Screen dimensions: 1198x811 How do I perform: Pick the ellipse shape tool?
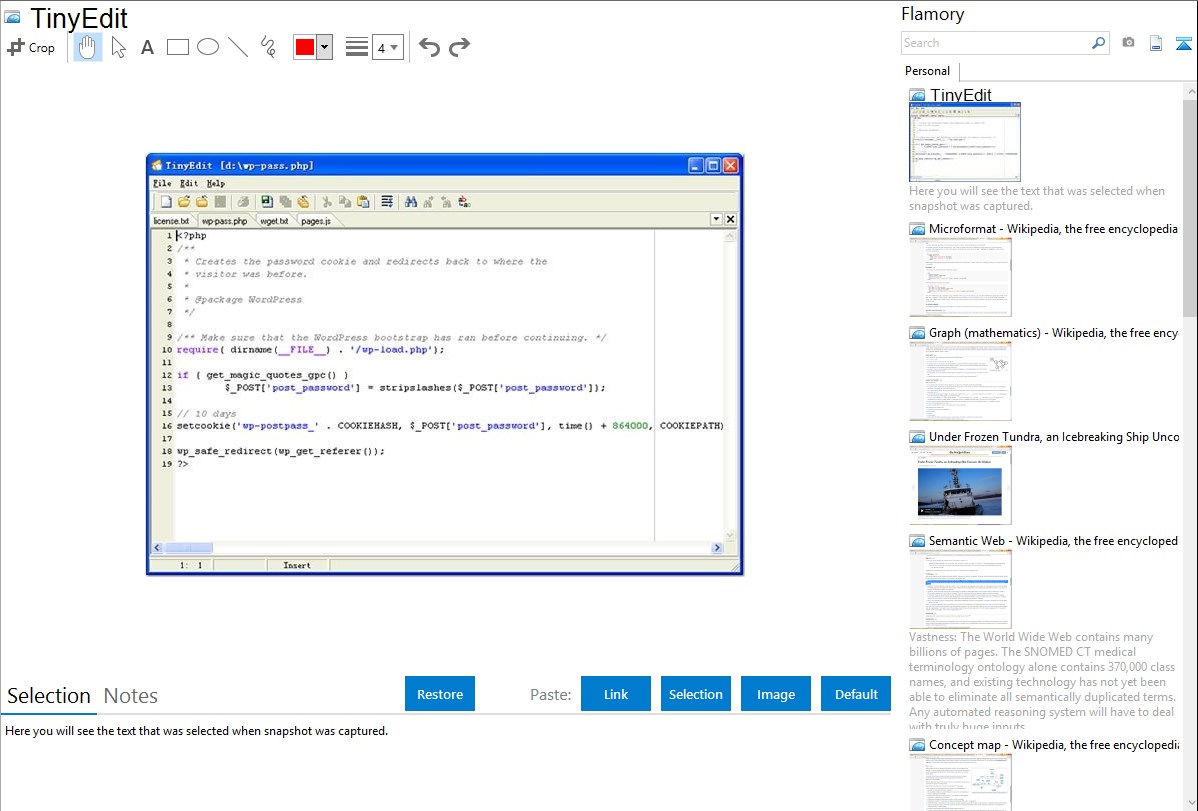pyautogui.click(x=208, y=47)
